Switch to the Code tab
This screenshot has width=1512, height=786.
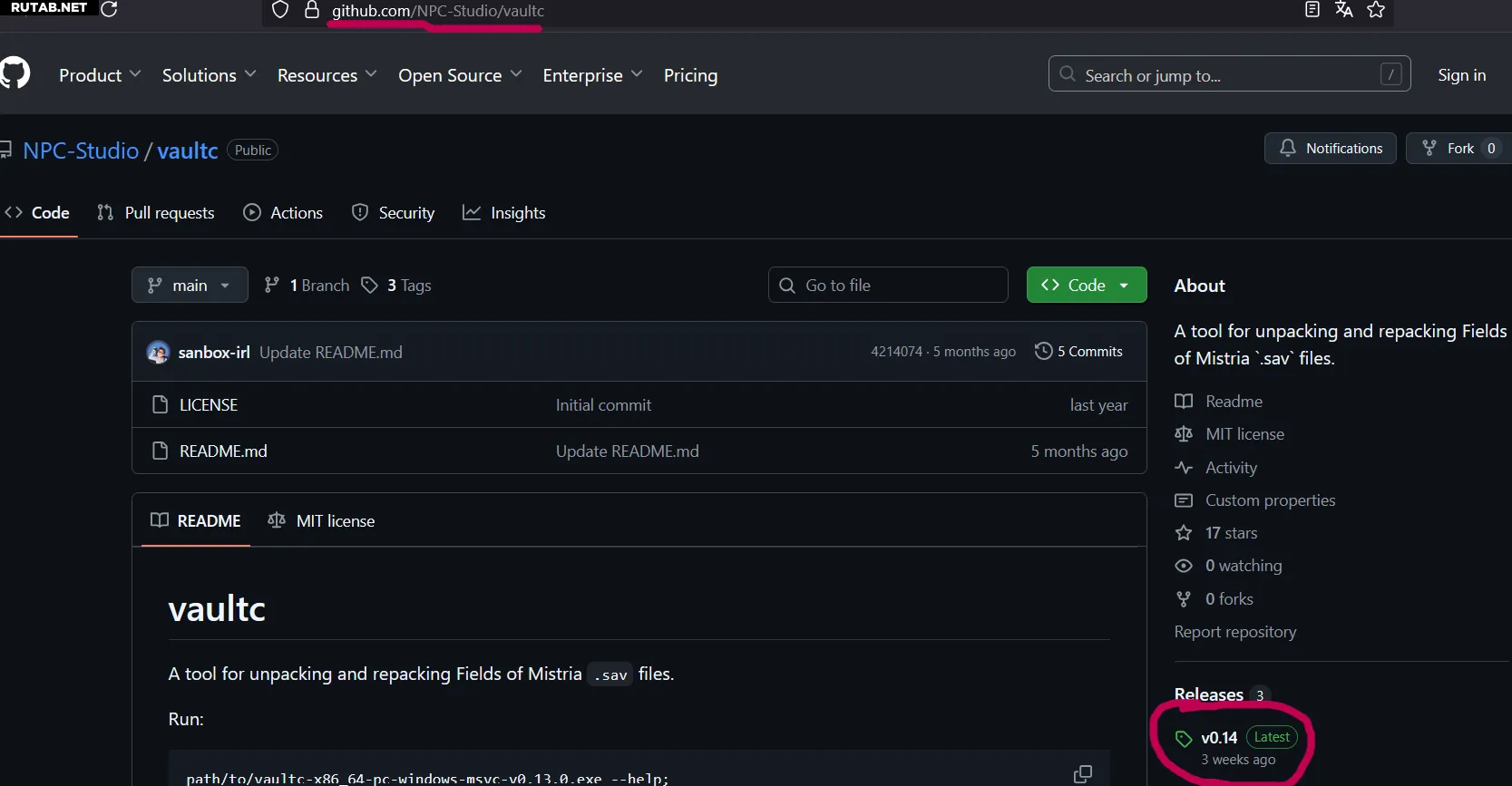38,212
